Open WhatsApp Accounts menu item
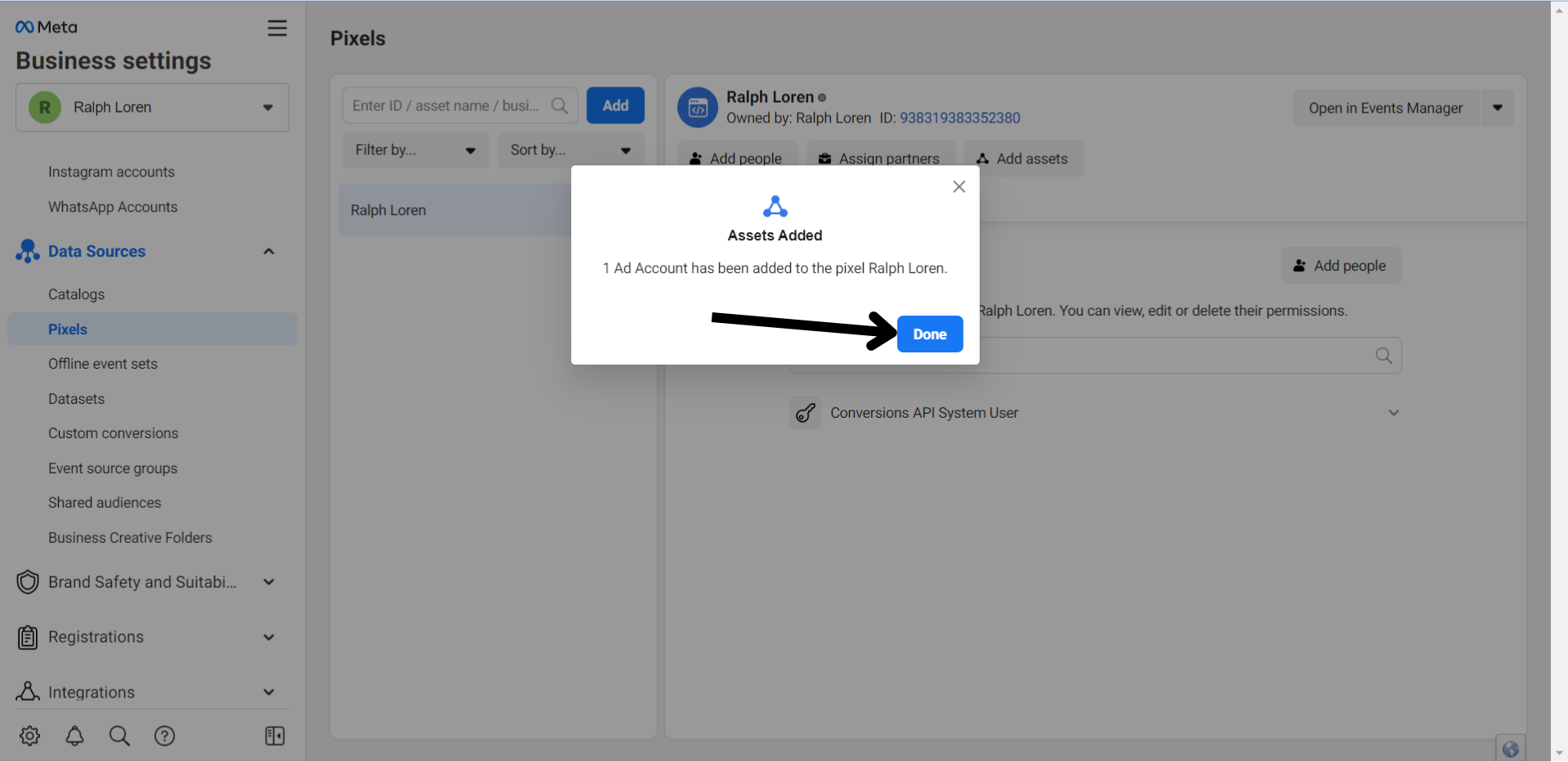1568x762 pixels. tap(113, 207)
